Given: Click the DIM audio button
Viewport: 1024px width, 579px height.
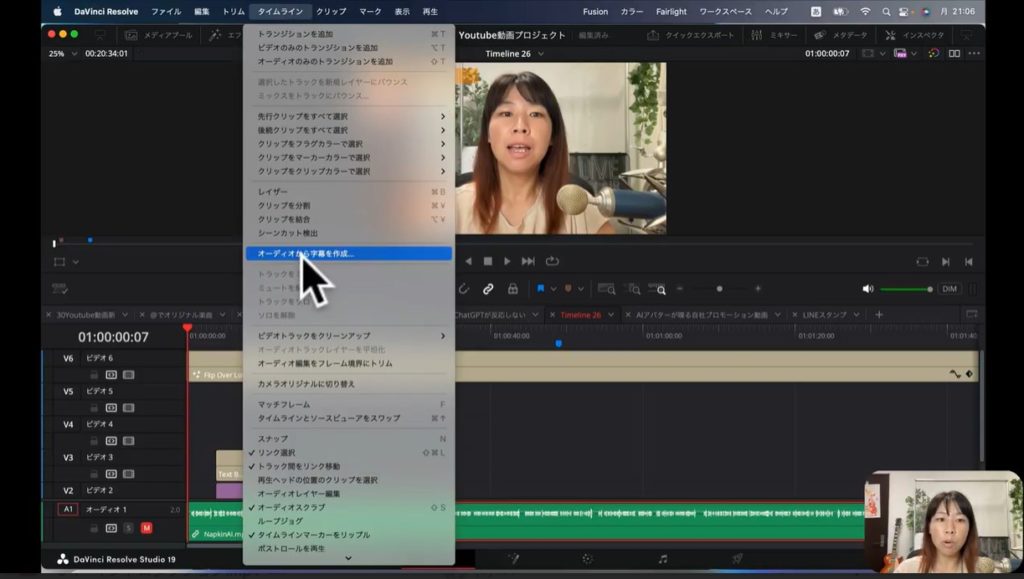Looking at the screenshot, I should click(x=949, y=289).
